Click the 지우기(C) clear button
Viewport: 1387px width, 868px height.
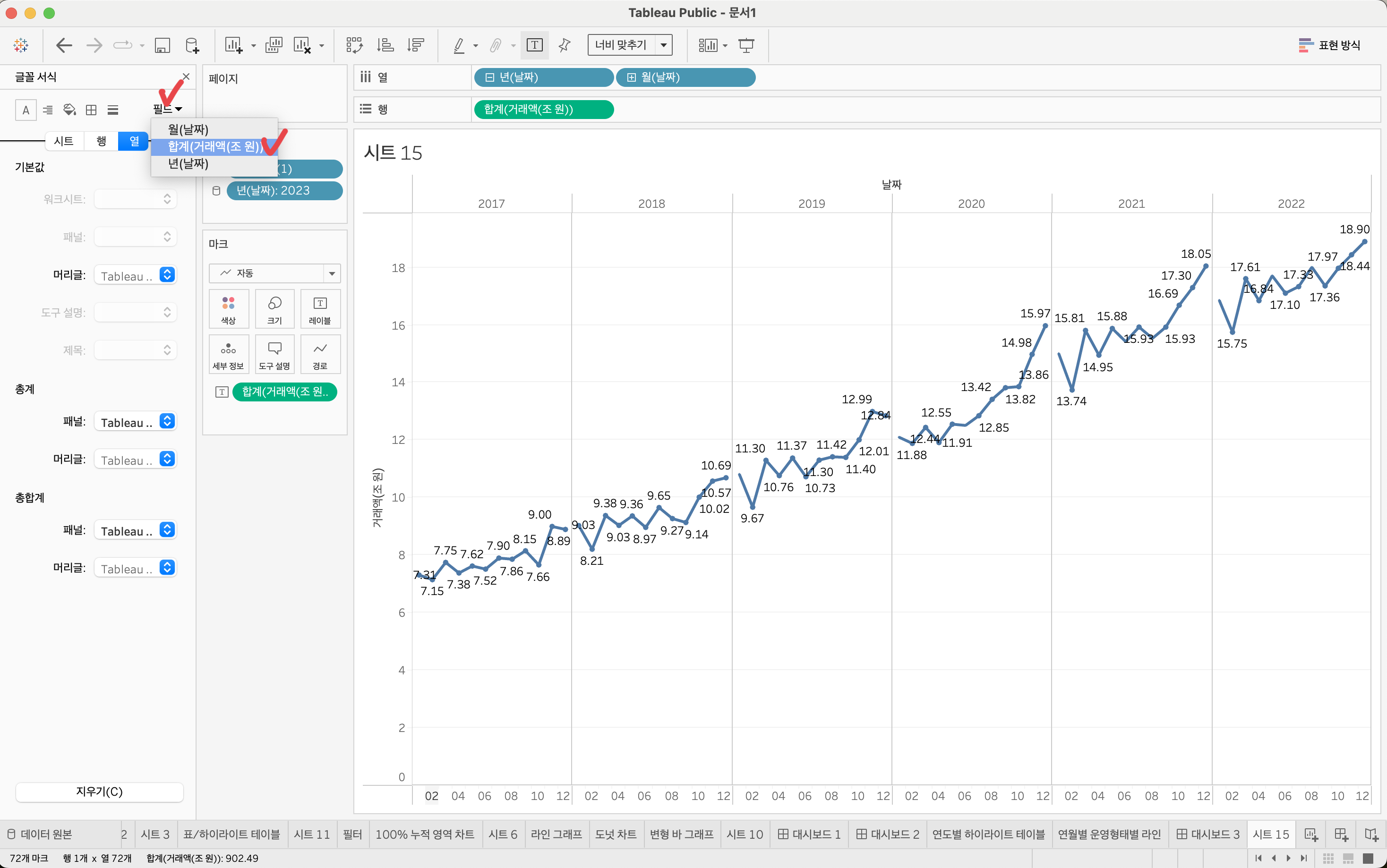(99, 791)
